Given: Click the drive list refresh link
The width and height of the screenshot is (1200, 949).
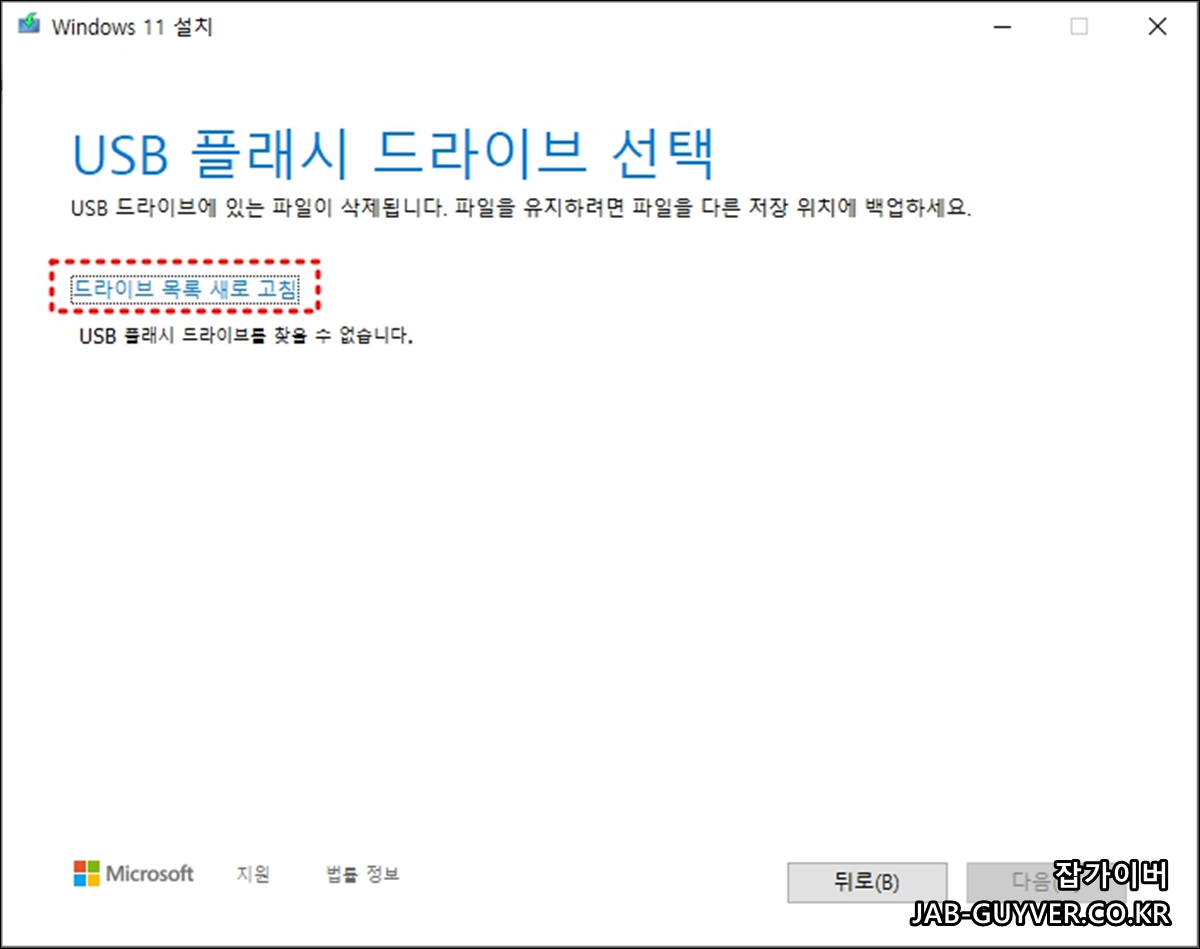Looking at the screenshot, I should [x=185, y=289].
